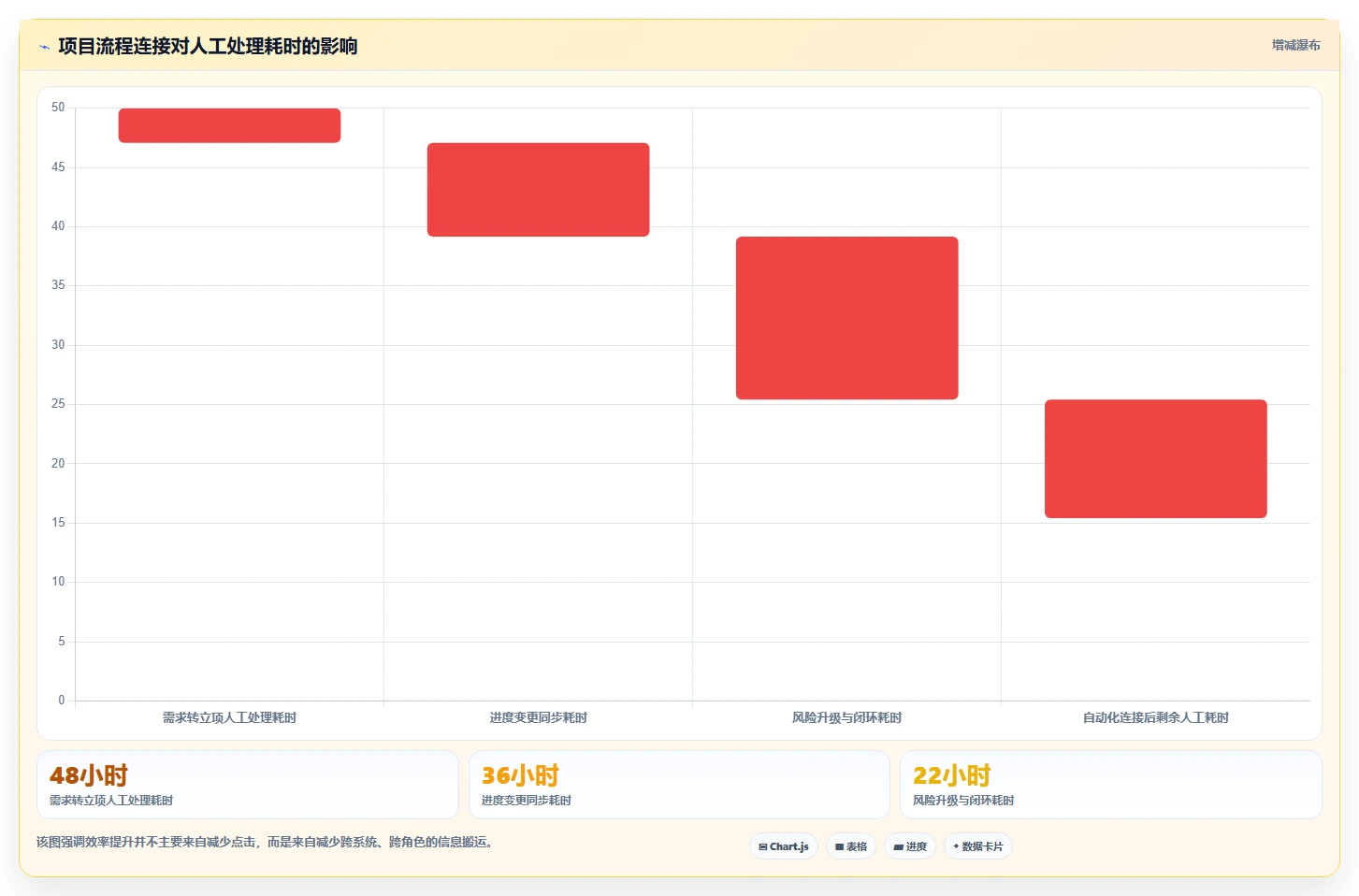Click the 数据卡片 tag pill
Image resolution: width=1359 pixels, height=896 pixels.
[x=978, y=846]
